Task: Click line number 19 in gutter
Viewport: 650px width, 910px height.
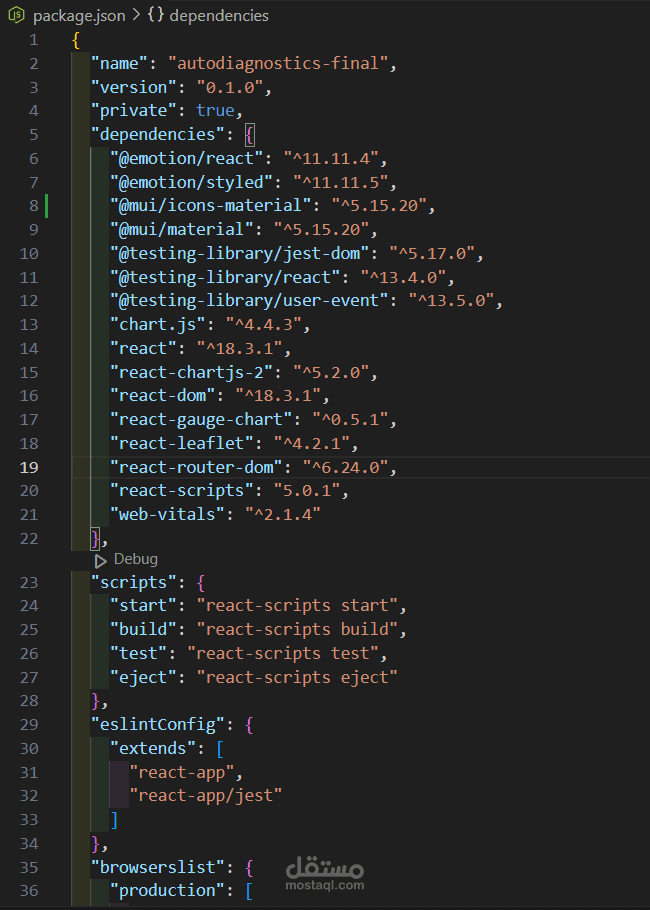Action: click(29, 467)
